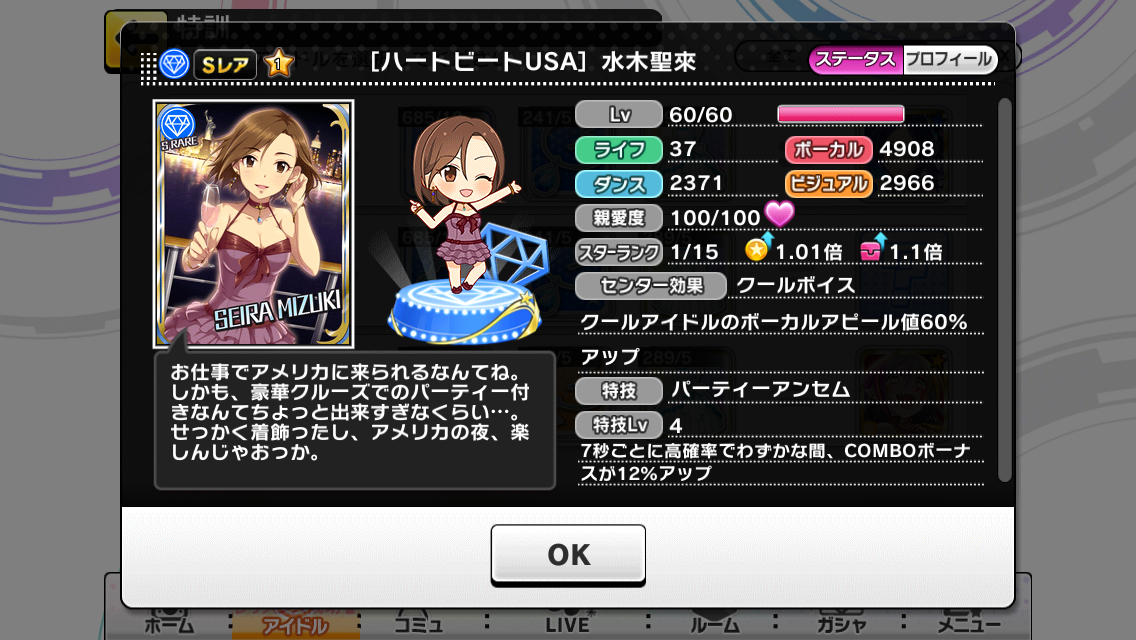This screenshot has height=640, width=1136.
Task: Click the OK button
Action: (x=568, y=554)
